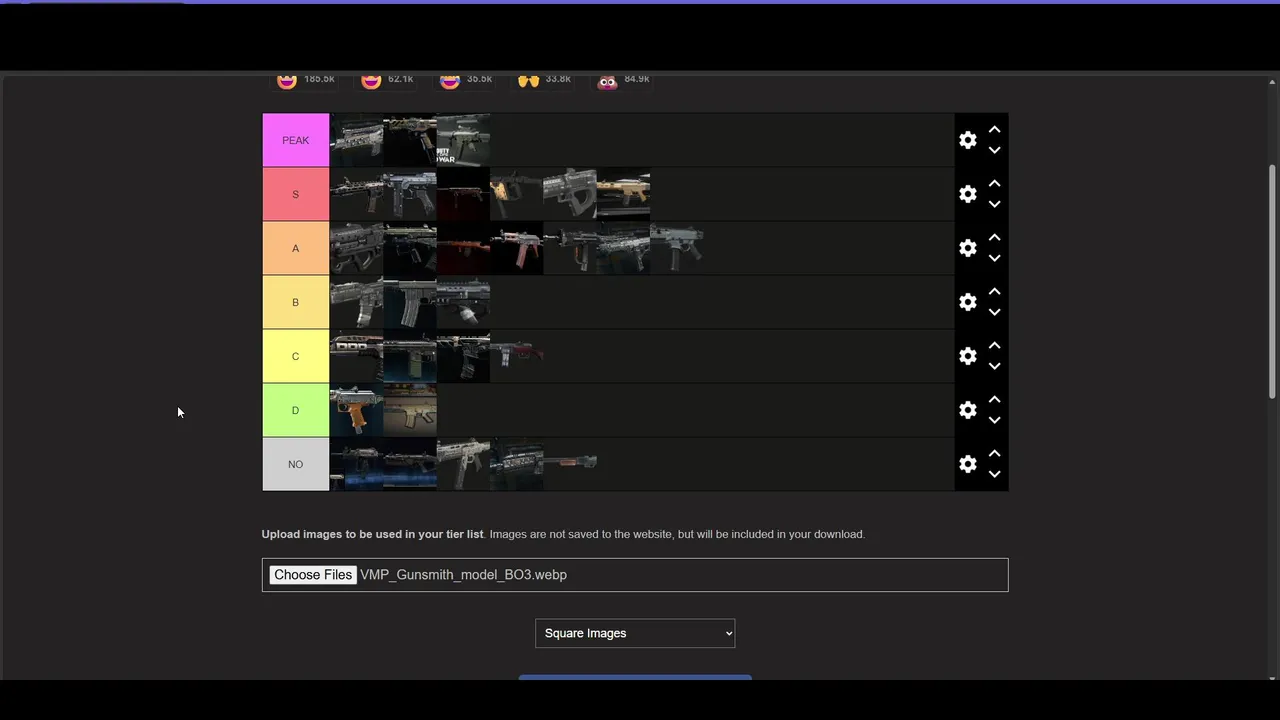Select first gun thumbnail in PEAK row
This screenshot has width=1280, height=720.
point(357,140)
